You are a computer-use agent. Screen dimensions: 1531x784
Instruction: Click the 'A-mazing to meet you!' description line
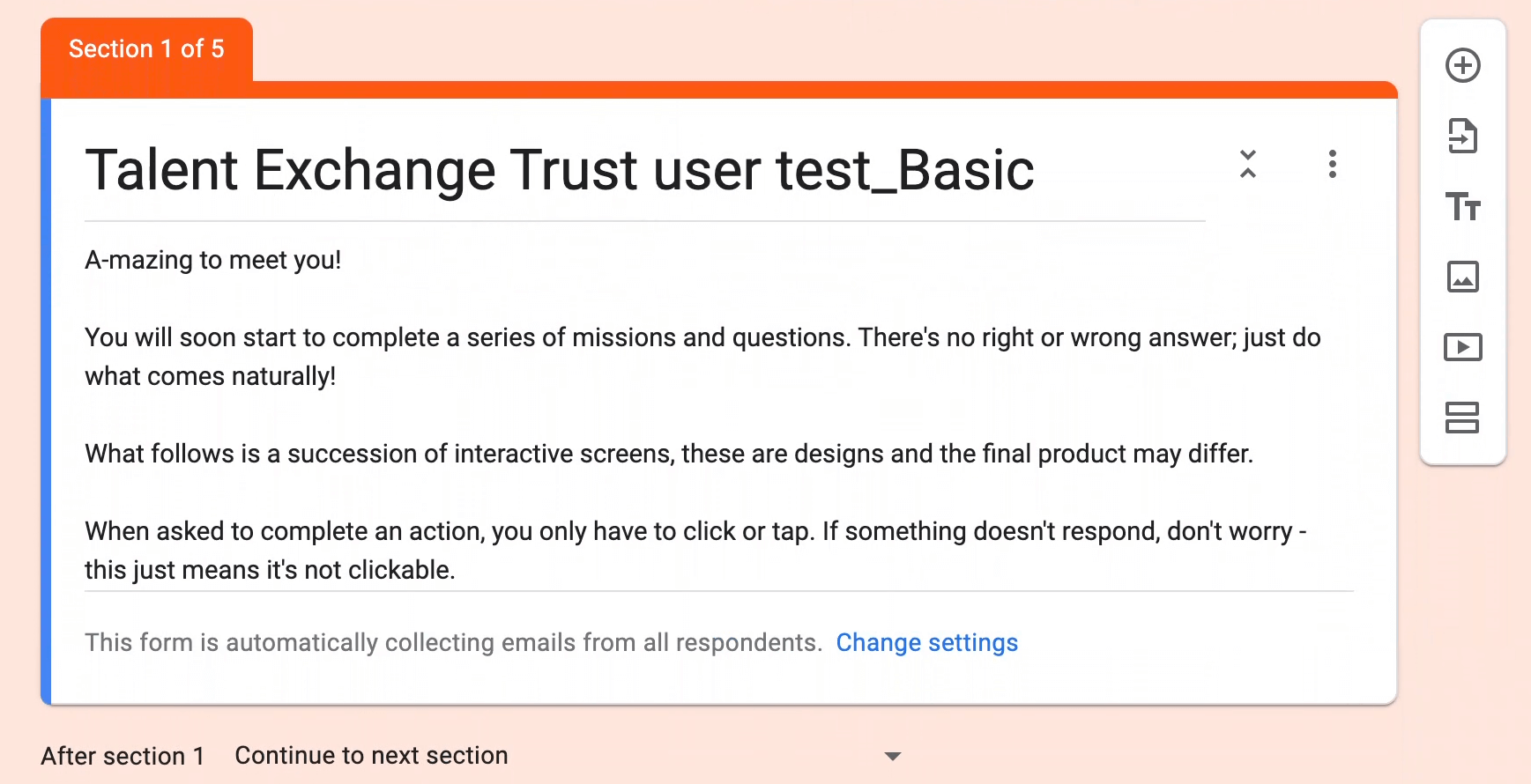point(212,260)
